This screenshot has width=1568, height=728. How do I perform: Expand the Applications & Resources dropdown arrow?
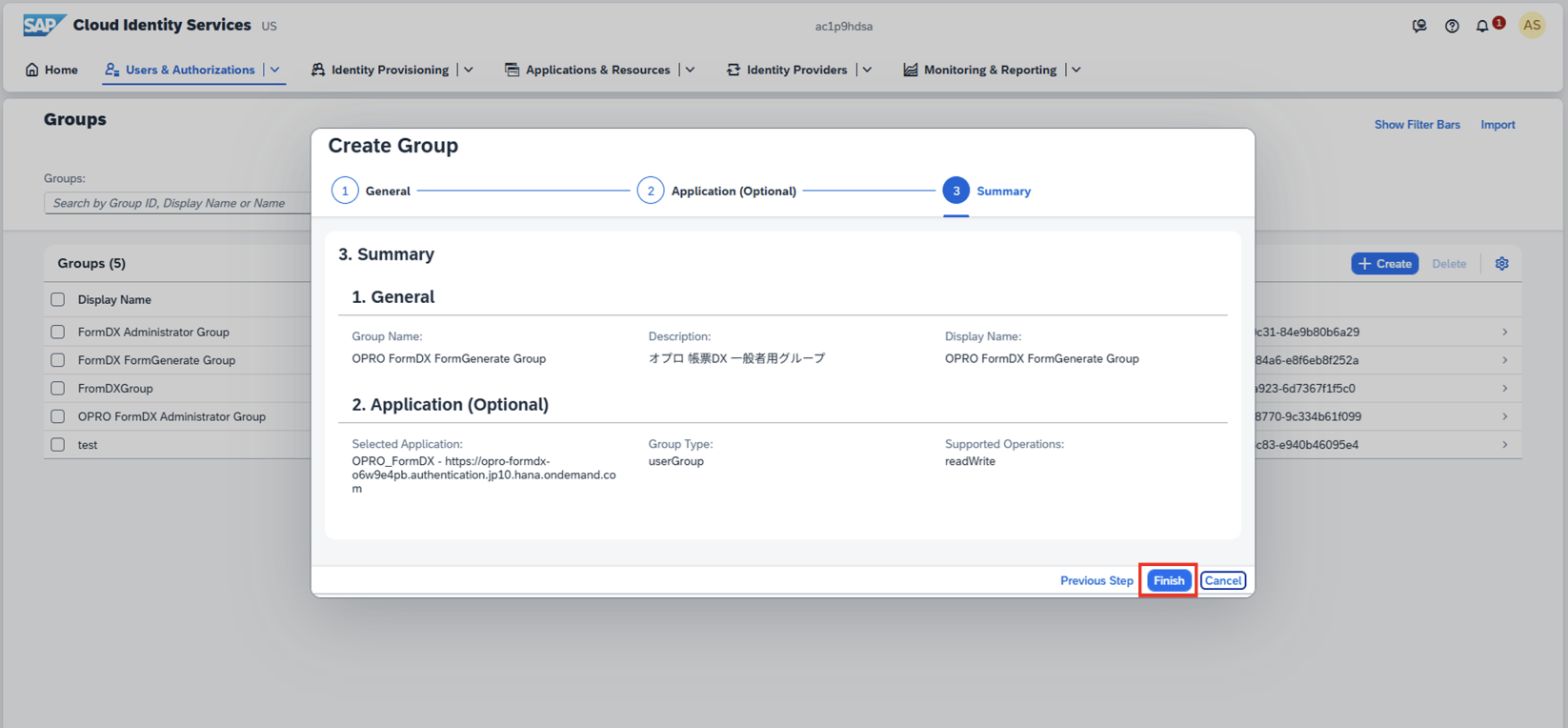point(691,70)
